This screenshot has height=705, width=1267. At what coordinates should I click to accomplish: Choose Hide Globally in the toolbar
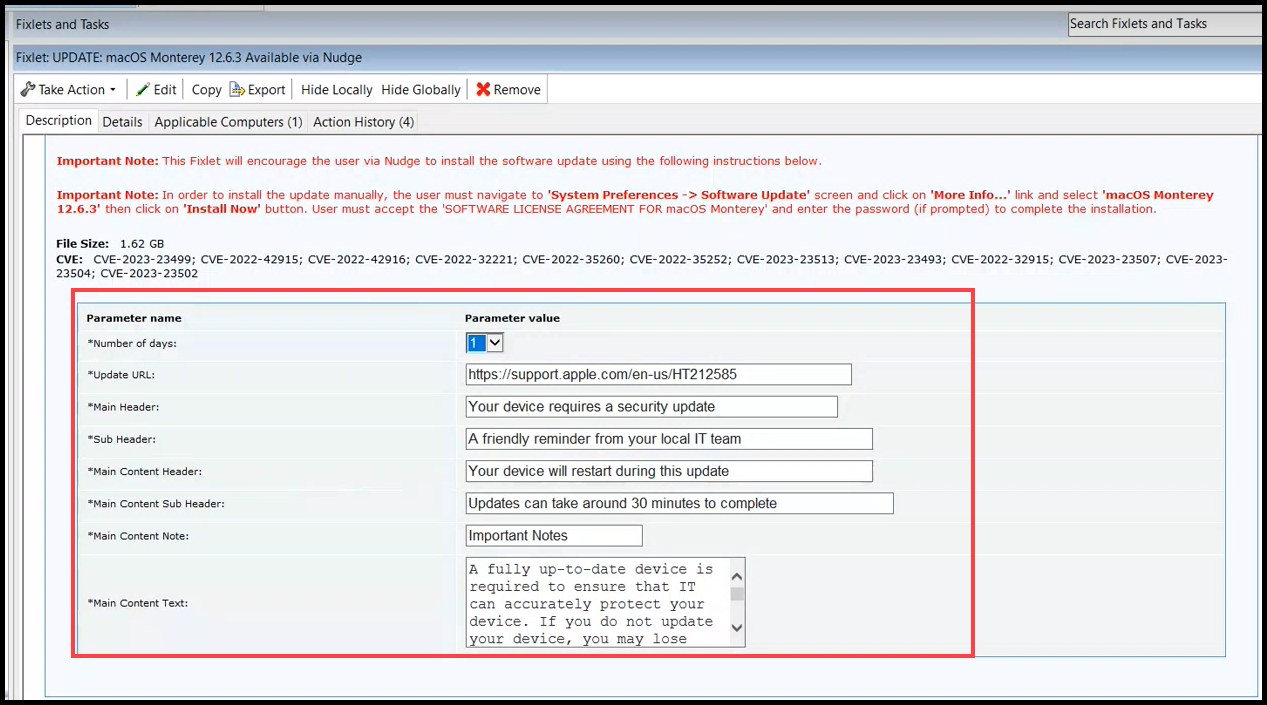click(421, 90)
